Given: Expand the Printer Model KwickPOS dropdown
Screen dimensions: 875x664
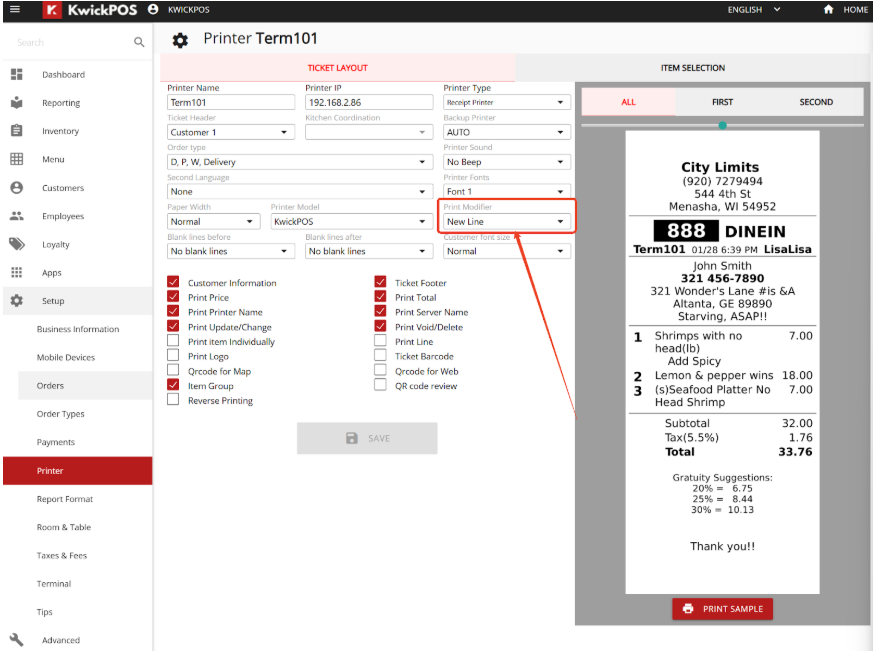Looking at the screenshot, I should click(x=352, y=222).
